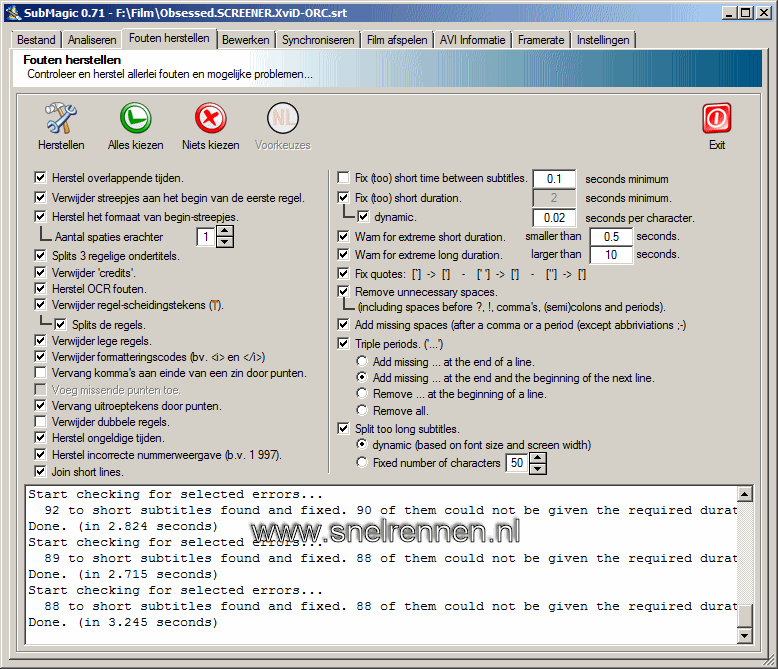Click the greyed-out NL Voorkeuzes icon

point(283,118)
